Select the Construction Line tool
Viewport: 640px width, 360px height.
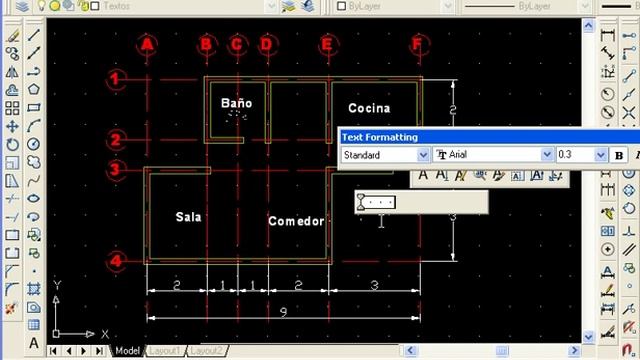[34, 53]
